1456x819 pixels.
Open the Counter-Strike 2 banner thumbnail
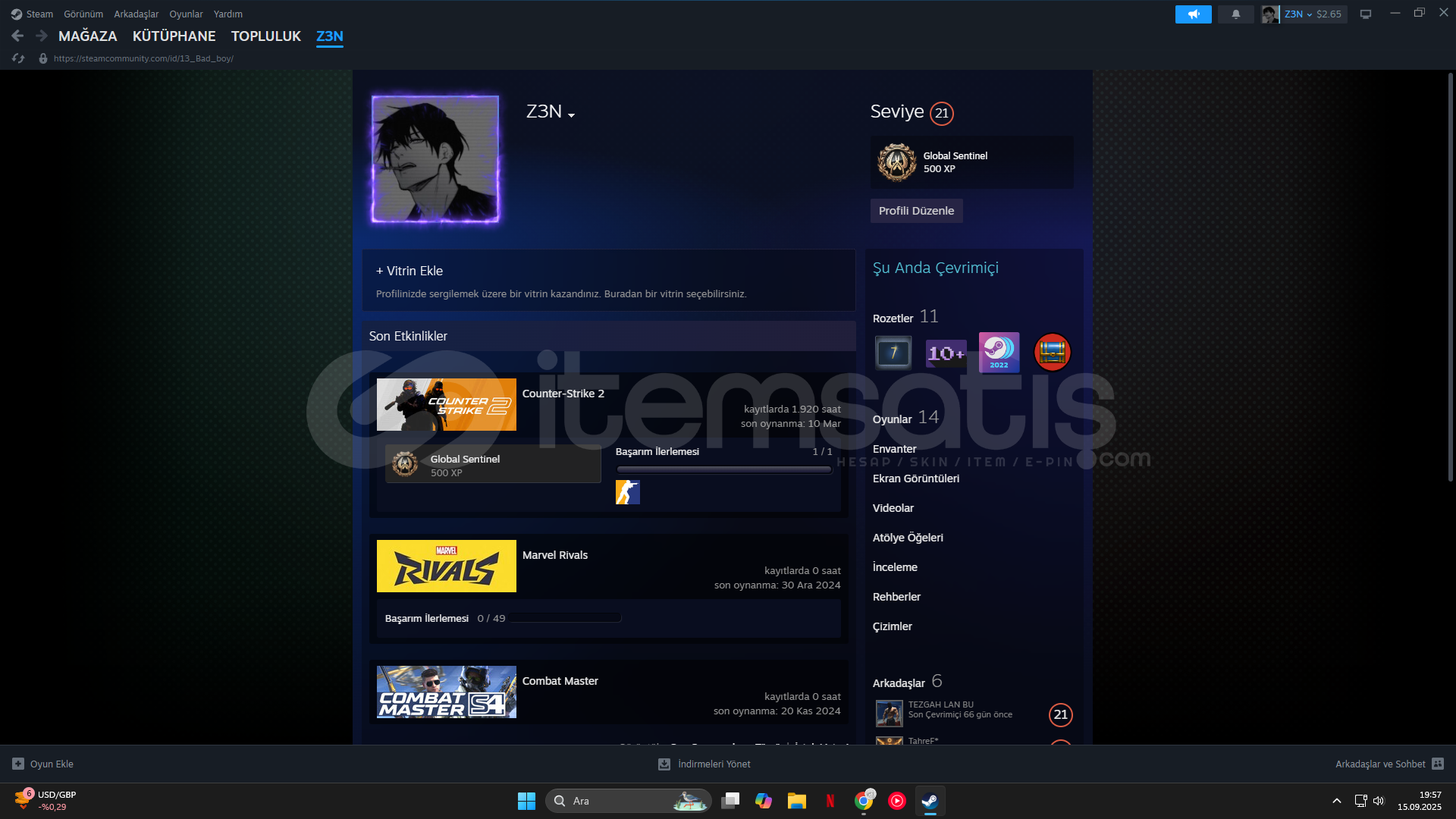point(447,404)
